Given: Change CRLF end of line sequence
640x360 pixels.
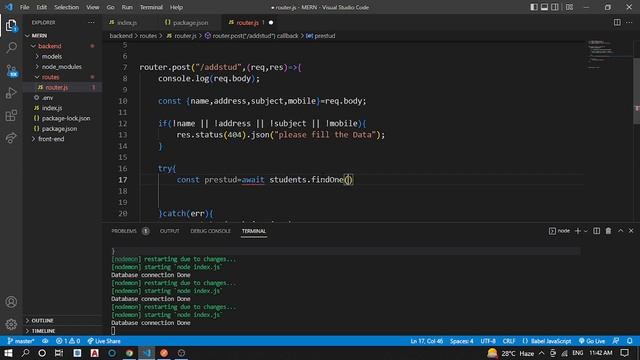Looking at the screenshot, I should 509,341.
